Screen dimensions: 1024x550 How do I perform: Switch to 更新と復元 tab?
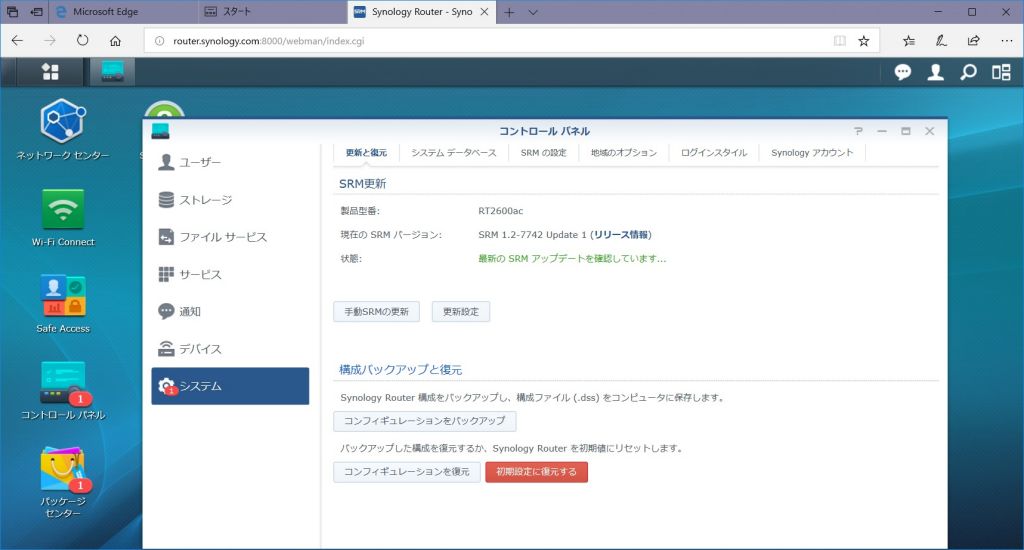[x=366, y=153]
